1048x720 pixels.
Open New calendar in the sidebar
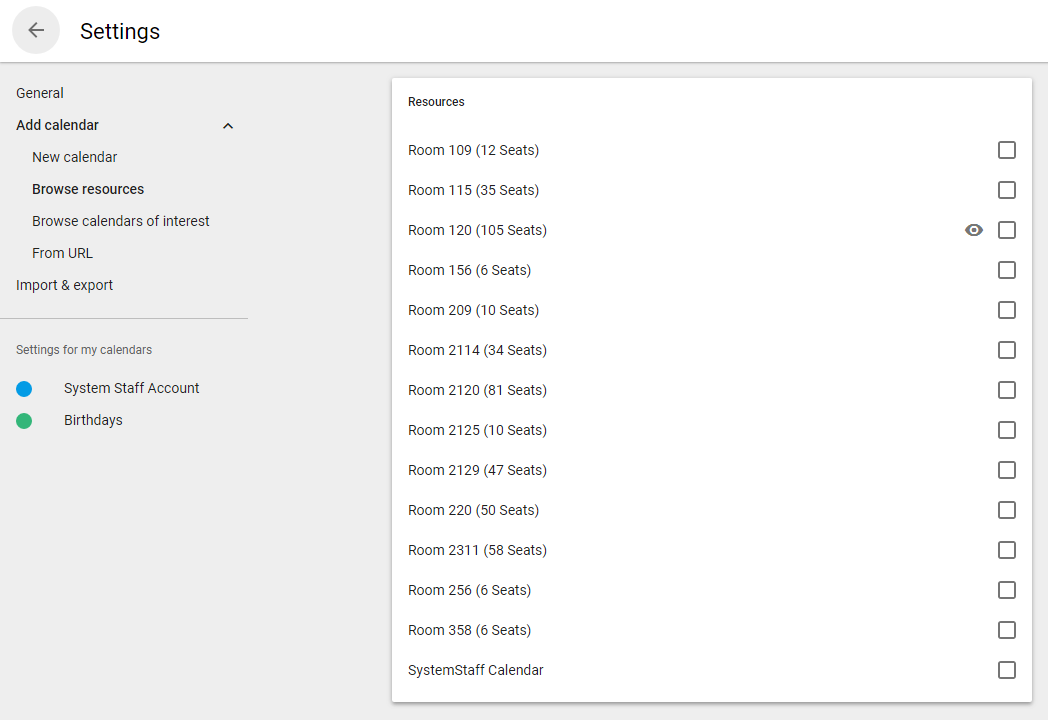click(x=74, y=157)
